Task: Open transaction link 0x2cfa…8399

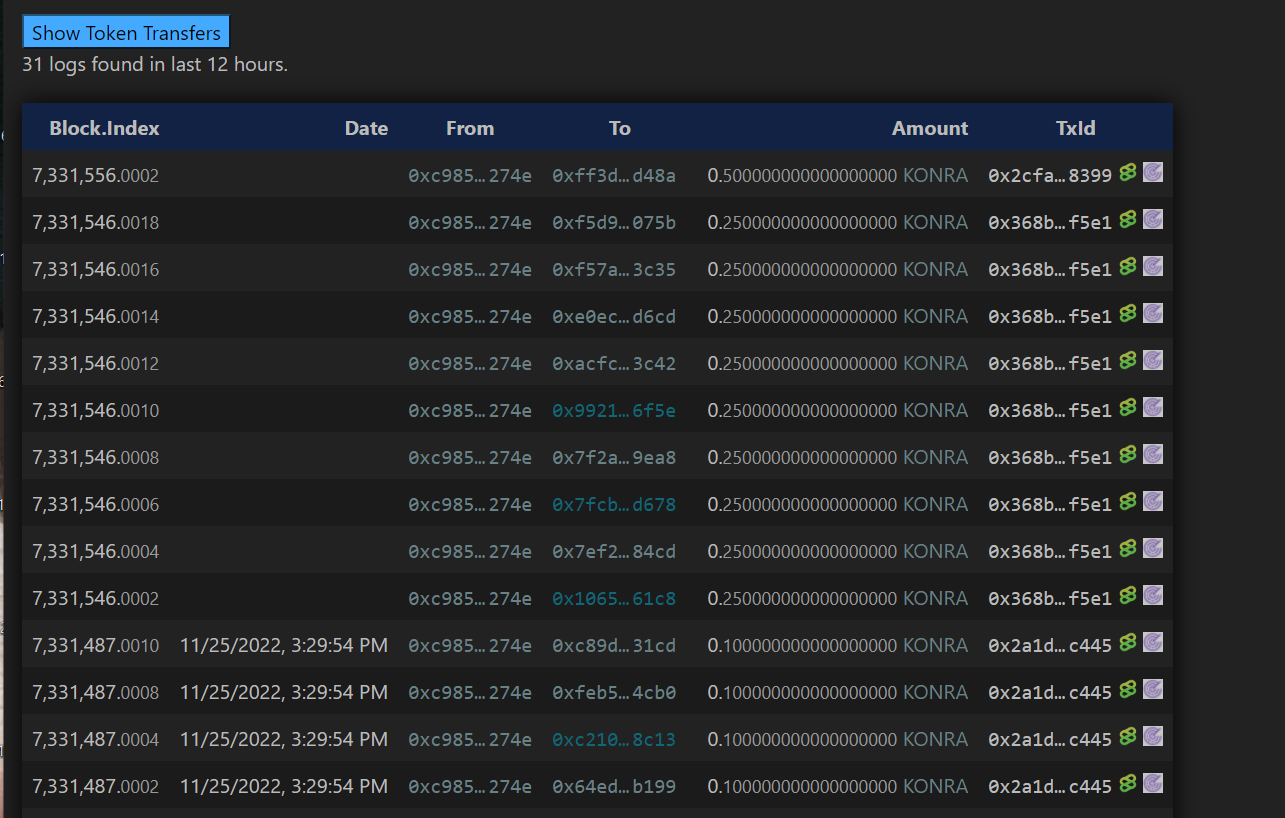Action: pos(1050,176)
